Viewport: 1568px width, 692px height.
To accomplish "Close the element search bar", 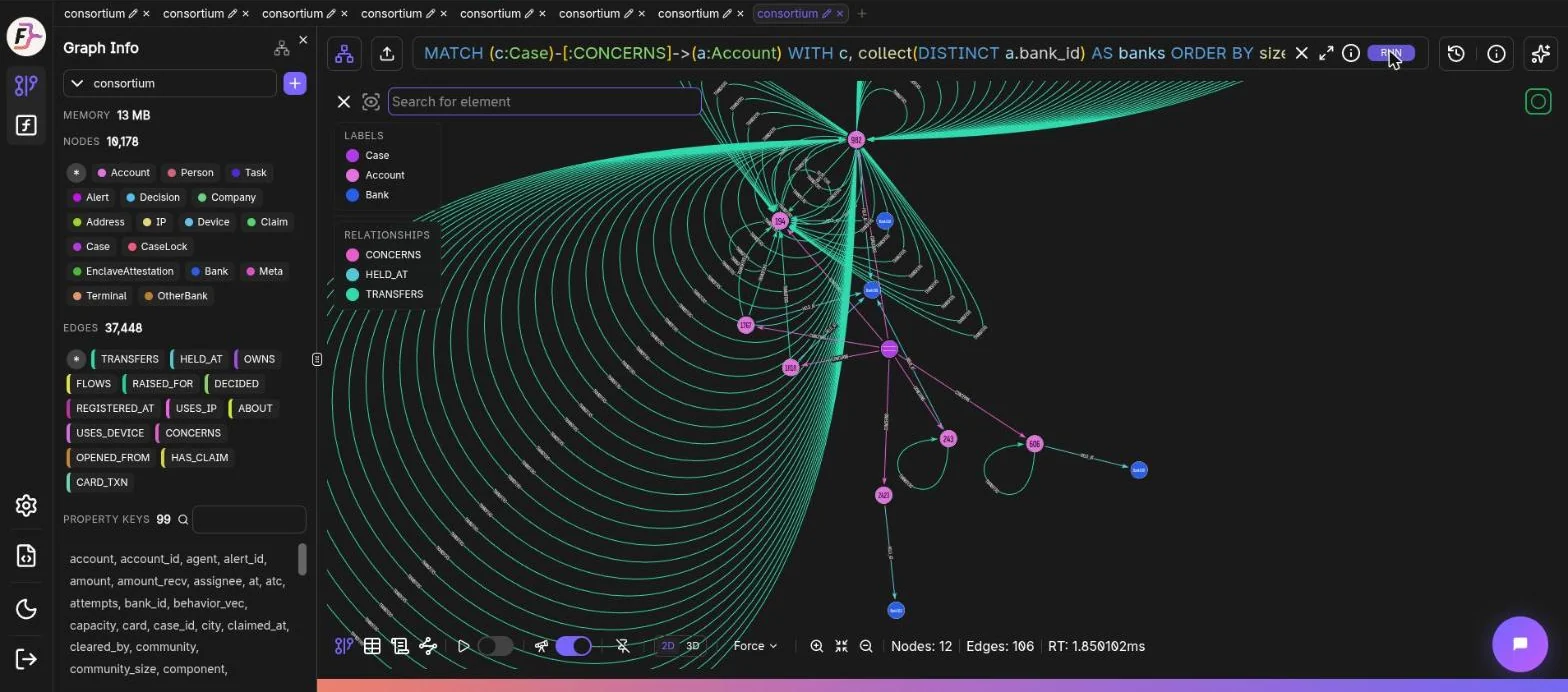I will pyautogui.click(x=343, y=101).
